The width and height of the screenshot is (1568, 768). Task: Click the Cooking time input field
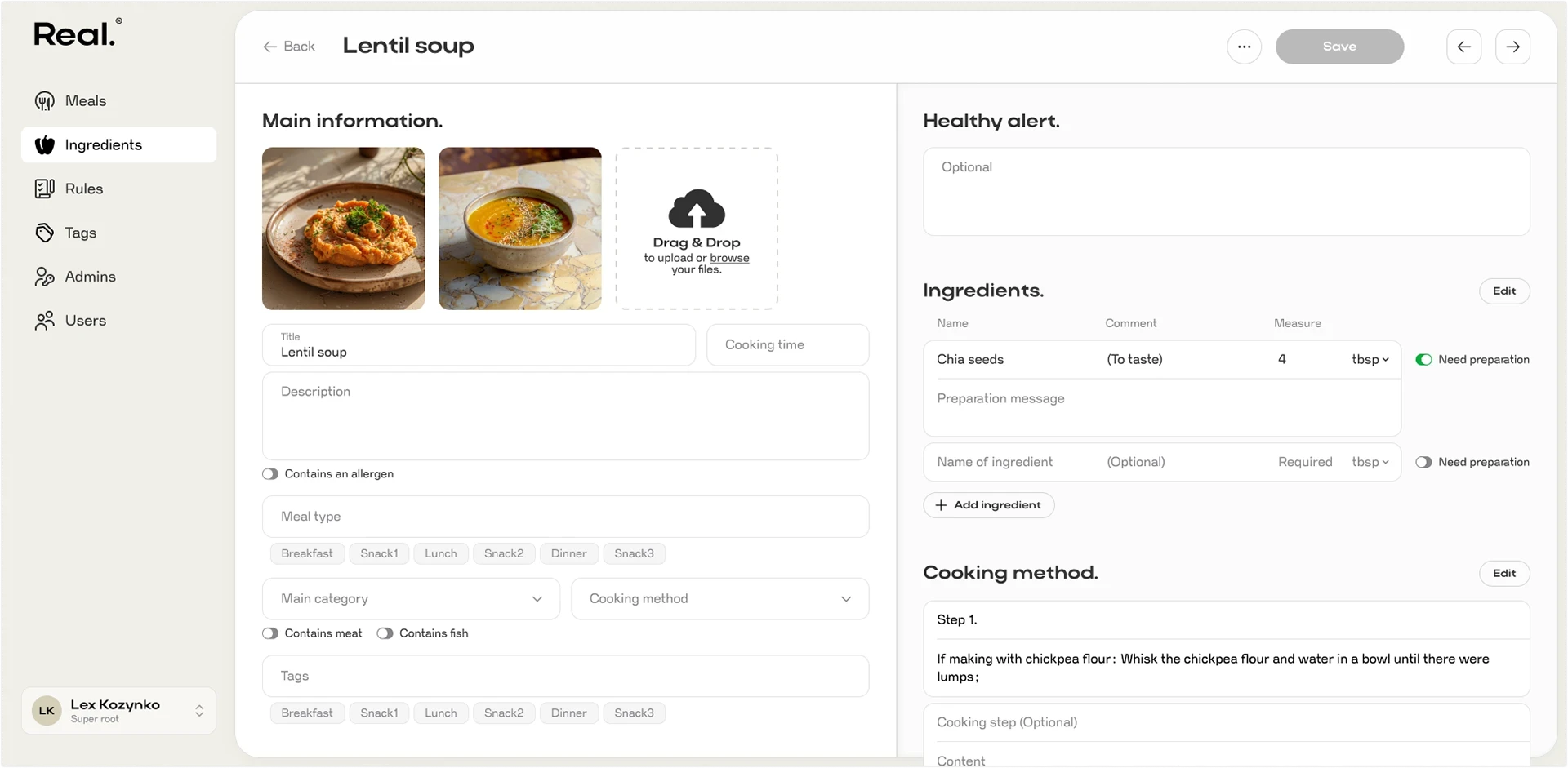click(x=787, y=345)
